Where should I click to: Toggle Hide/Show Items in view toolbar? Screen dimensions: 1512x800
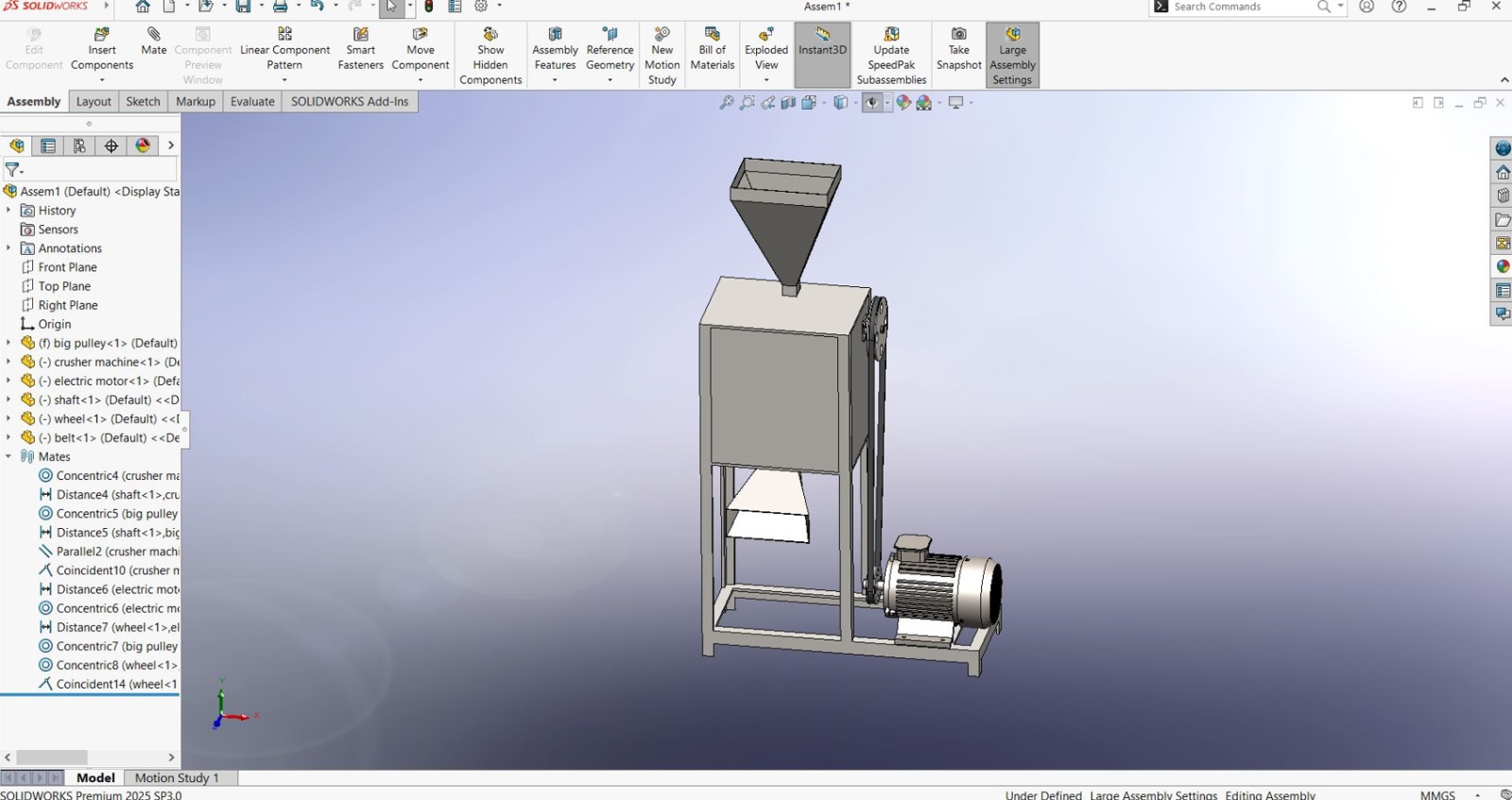coord(871,102)
